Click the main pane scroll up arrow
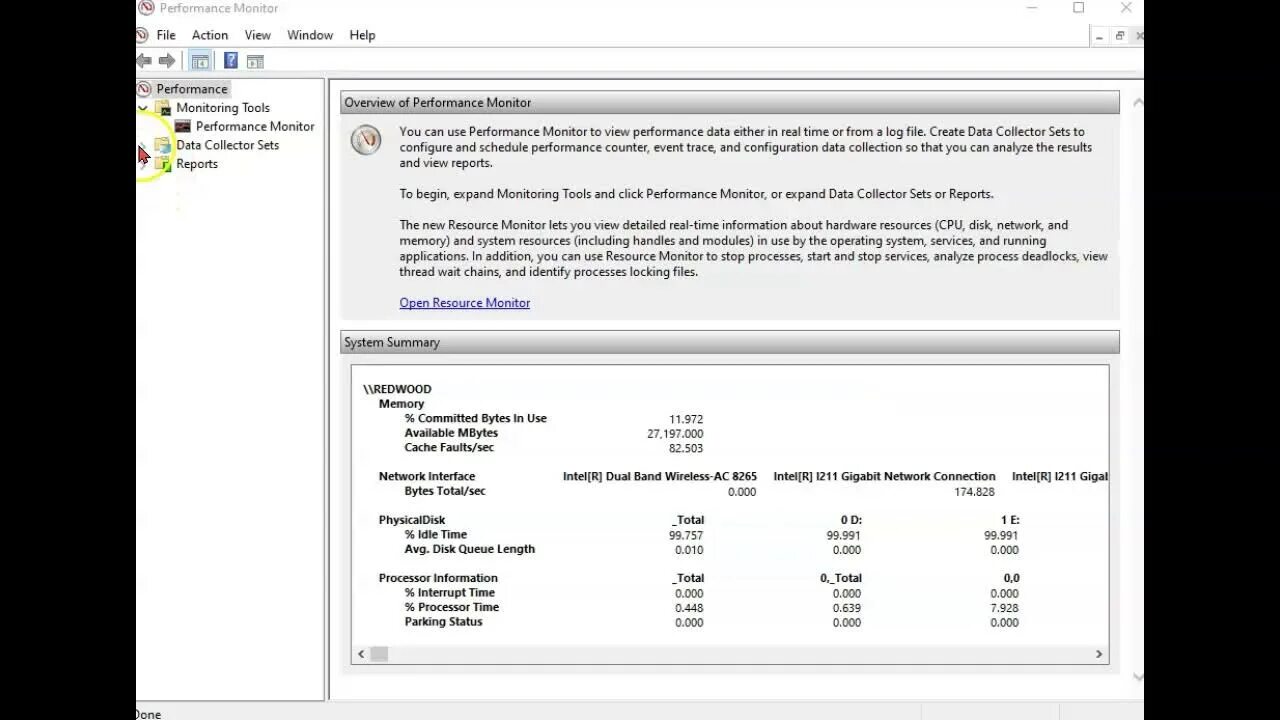The height and width of the screenshot is (720, 1280). pos(1138,102)
